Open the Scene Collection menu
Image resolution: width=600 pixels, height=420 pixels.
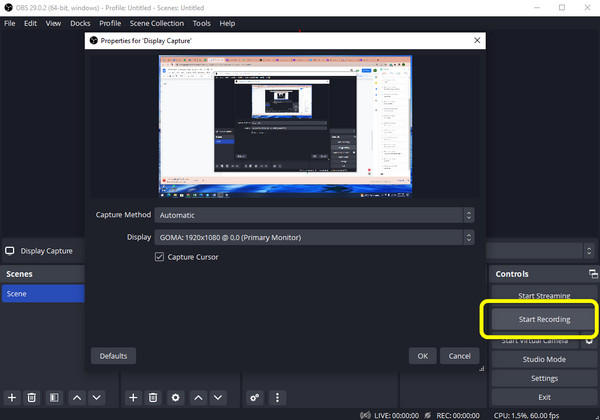point(157,23)
